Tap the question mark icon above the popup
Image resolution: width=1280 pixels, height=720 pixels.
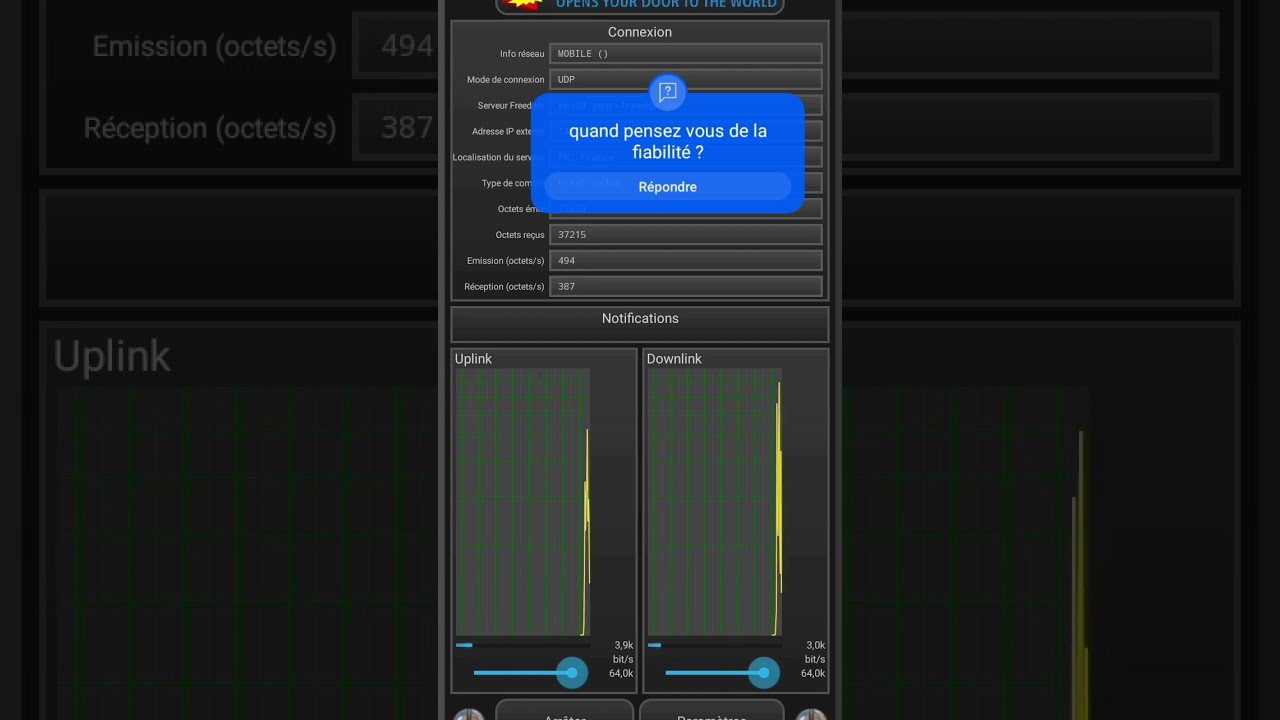point(668,92)
